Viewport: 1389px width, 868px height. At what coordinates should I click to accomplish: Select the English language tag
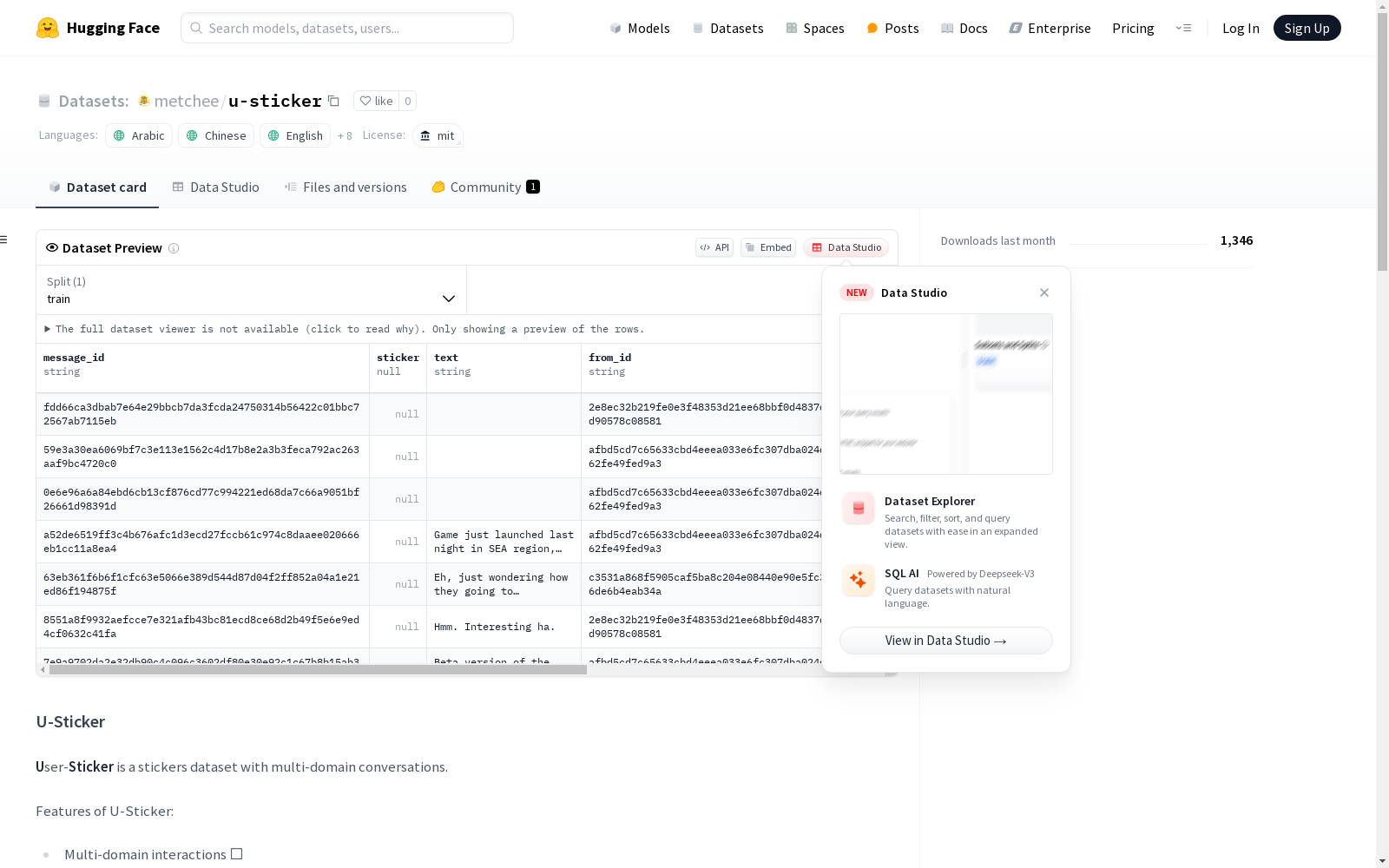coord(295,135)
